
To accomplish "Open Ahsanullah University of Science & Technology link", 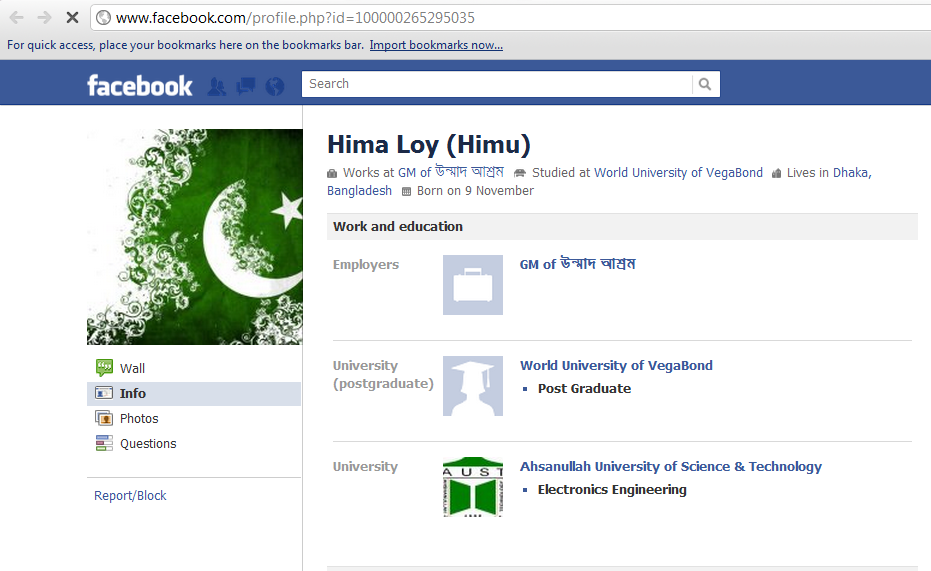I will click(x=671, y=467).
